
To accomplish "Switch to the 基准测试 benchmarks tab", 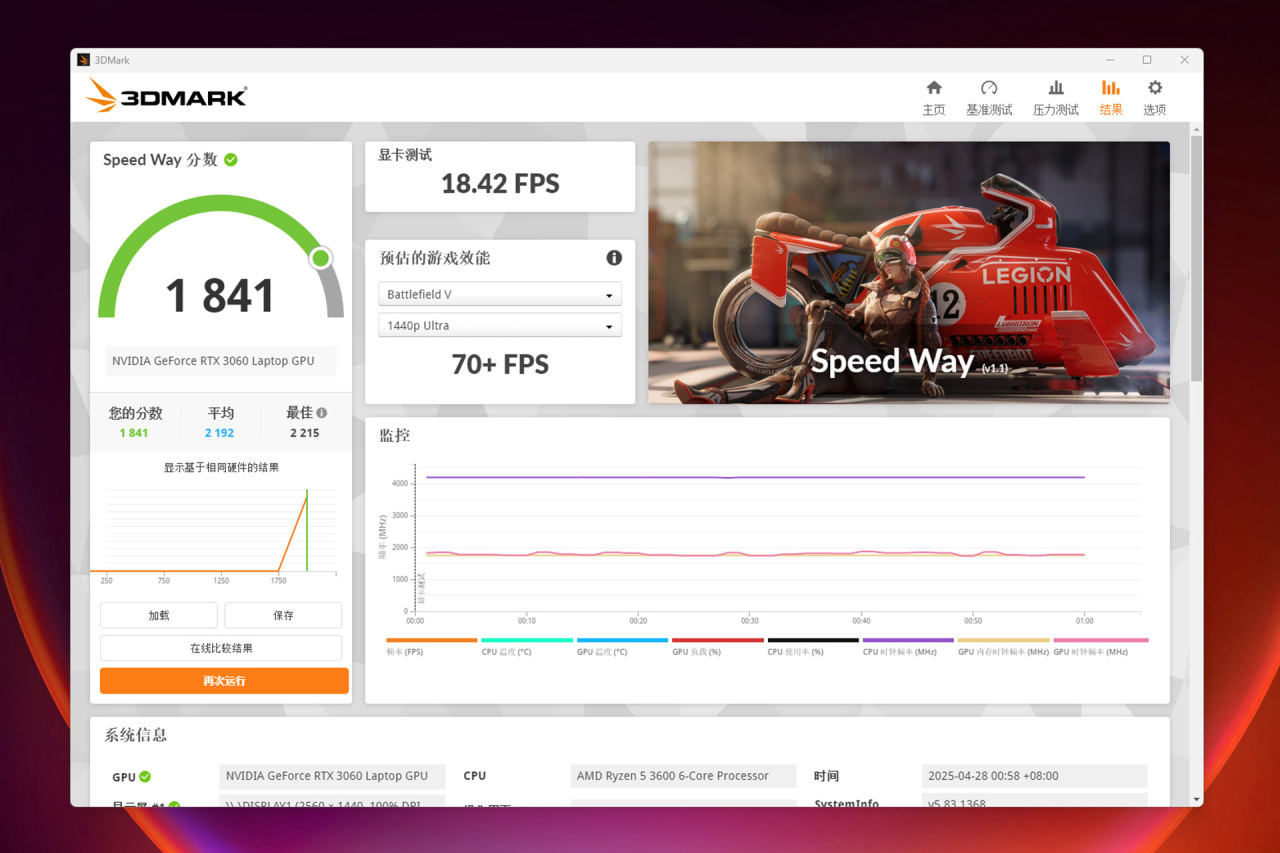I will click(989, 98).
